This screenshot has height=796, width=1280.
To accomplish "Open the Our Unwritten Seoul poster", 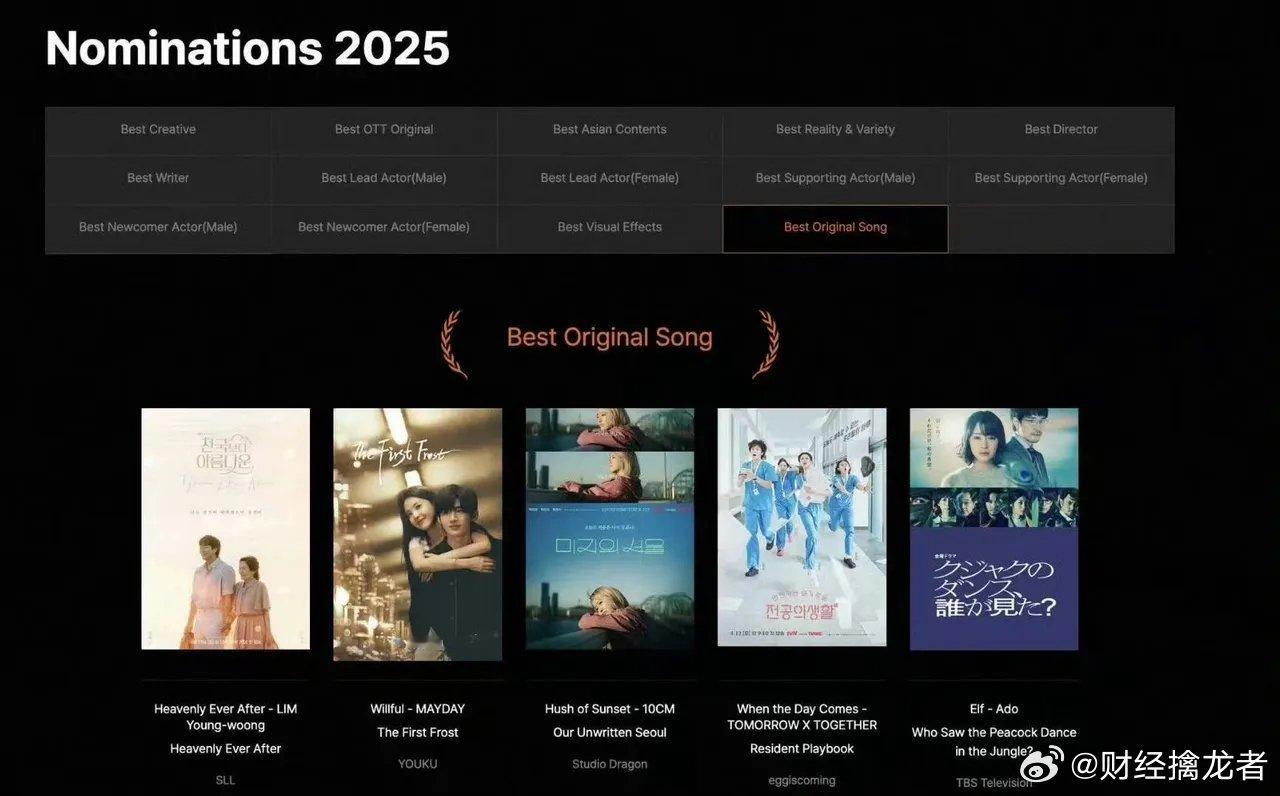I will (610, 529).
